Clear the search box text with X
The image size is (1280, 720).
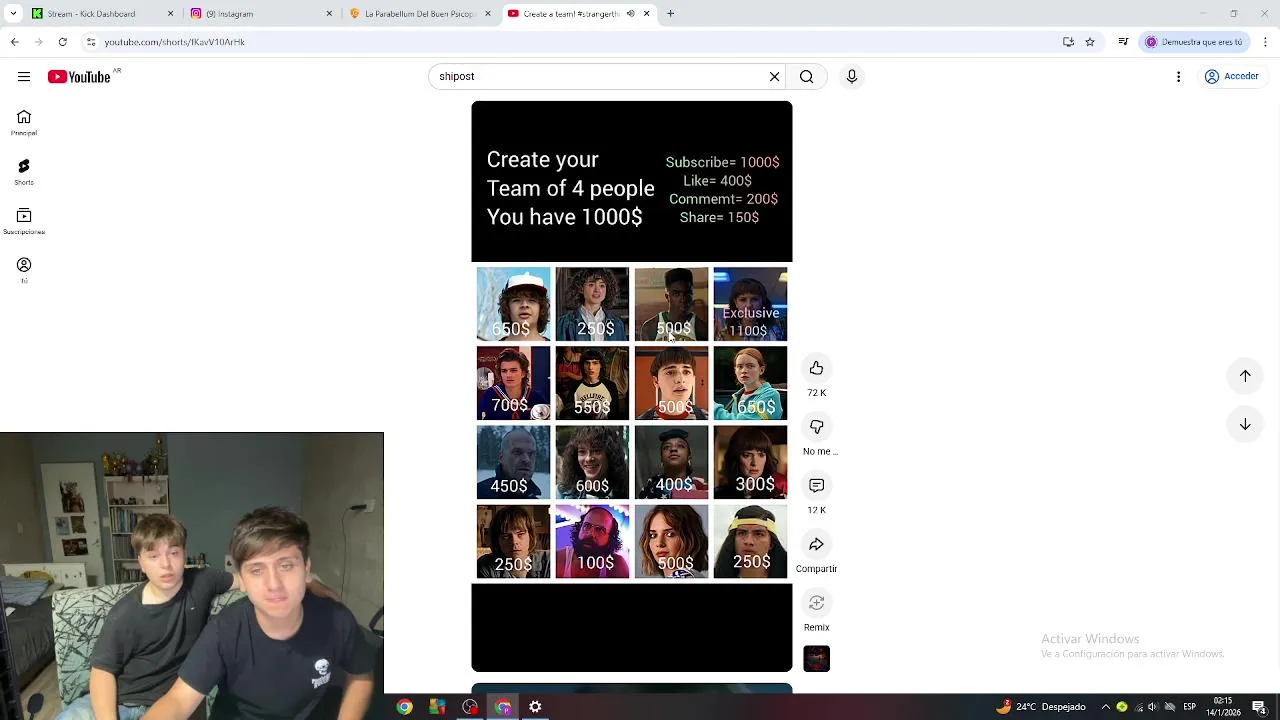774,77
